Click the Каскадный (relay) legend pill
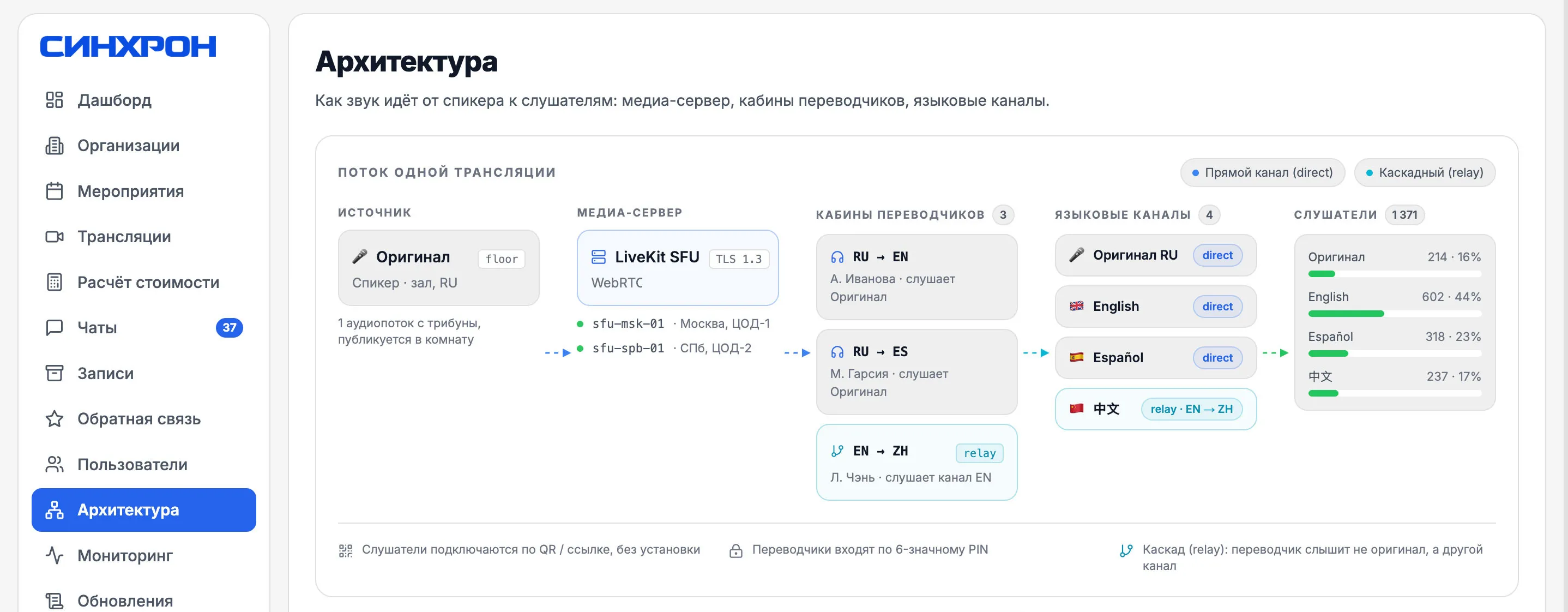1568x612 pixels. (x=1425, y=172)
